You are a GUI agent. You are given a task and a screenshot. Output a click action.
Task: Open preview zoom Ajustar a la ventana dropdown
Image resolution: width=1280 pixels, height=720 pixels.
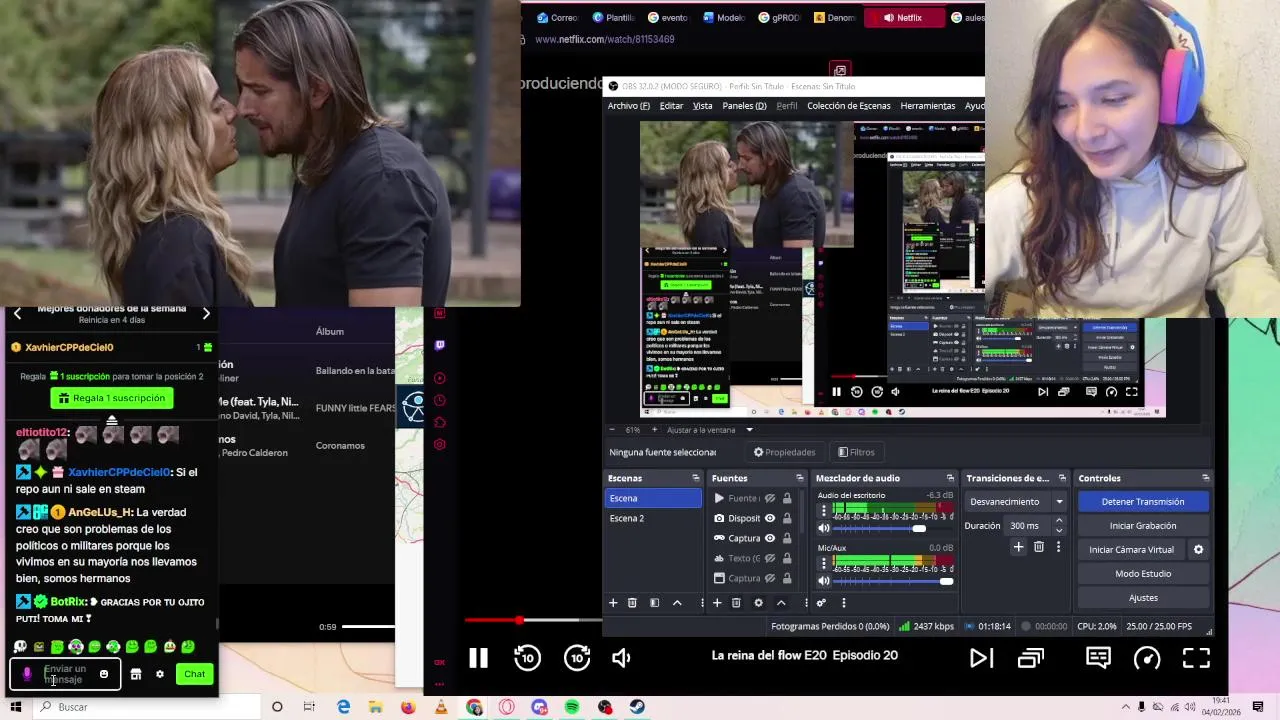point(748,430)
